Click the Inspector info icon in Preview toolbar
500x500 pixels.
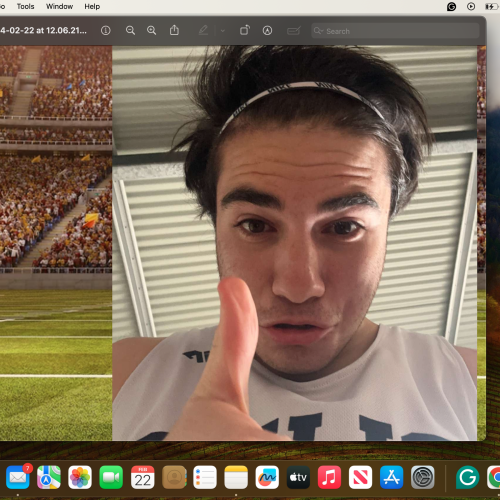[106, 31]
